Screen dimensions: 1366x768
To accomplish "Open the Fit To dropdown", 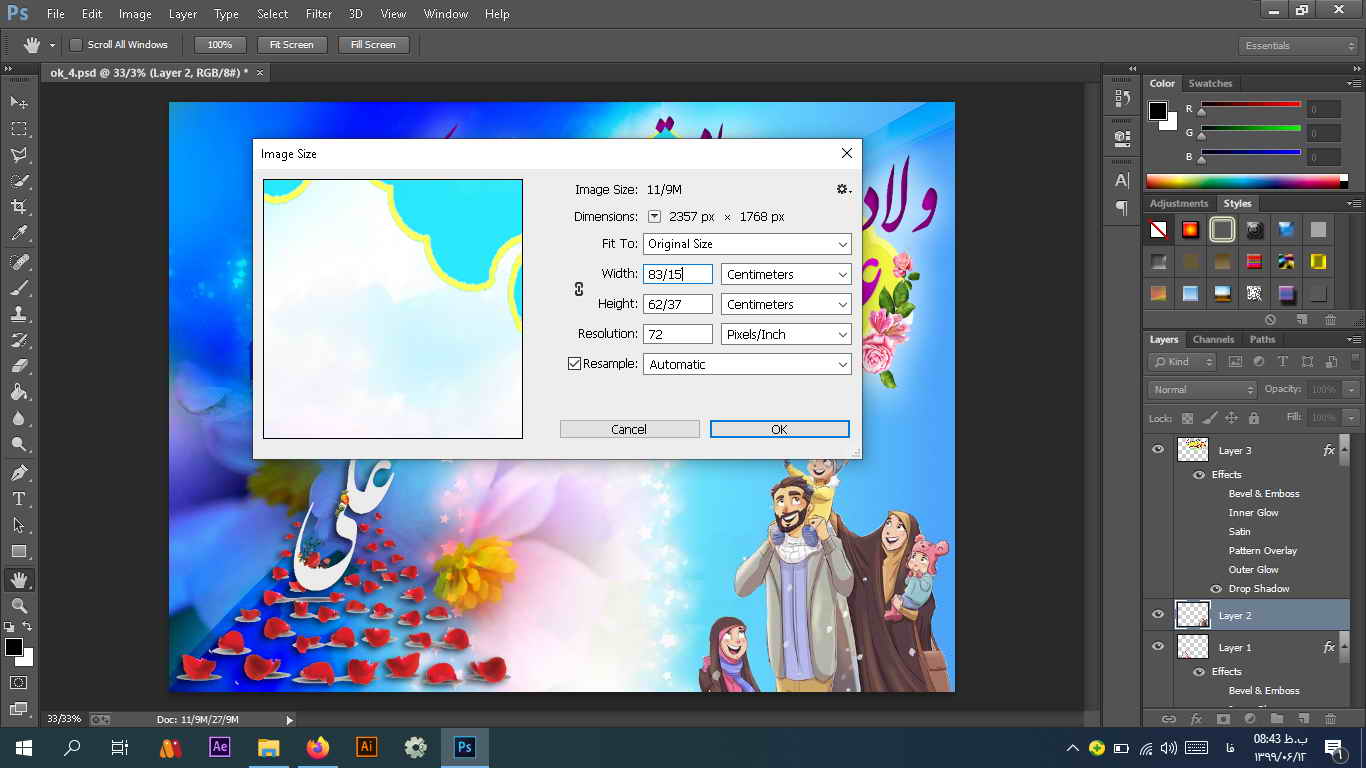I will (x=747, y=244).
